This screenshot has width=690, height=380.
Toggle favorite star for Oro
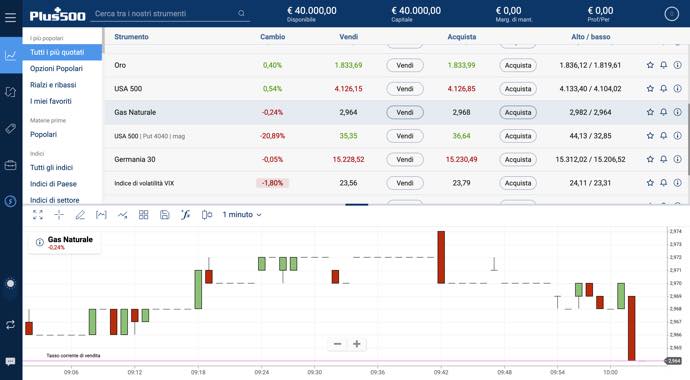point(650,65)
